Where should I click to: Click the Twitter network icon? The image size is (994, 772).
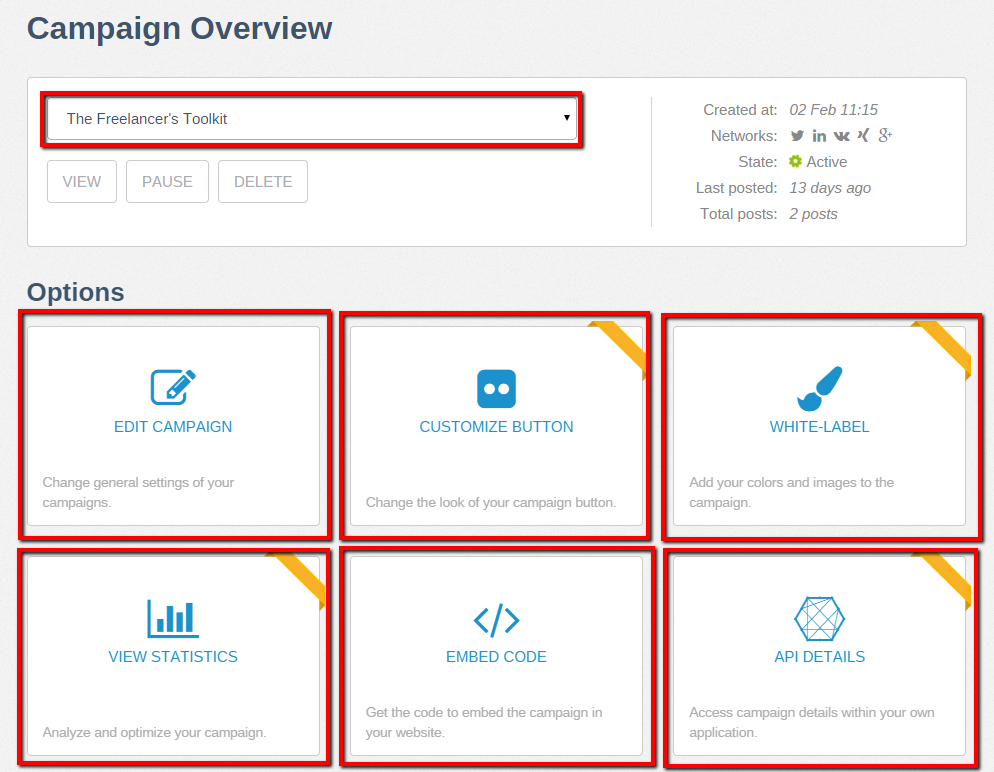pos(797,136)
